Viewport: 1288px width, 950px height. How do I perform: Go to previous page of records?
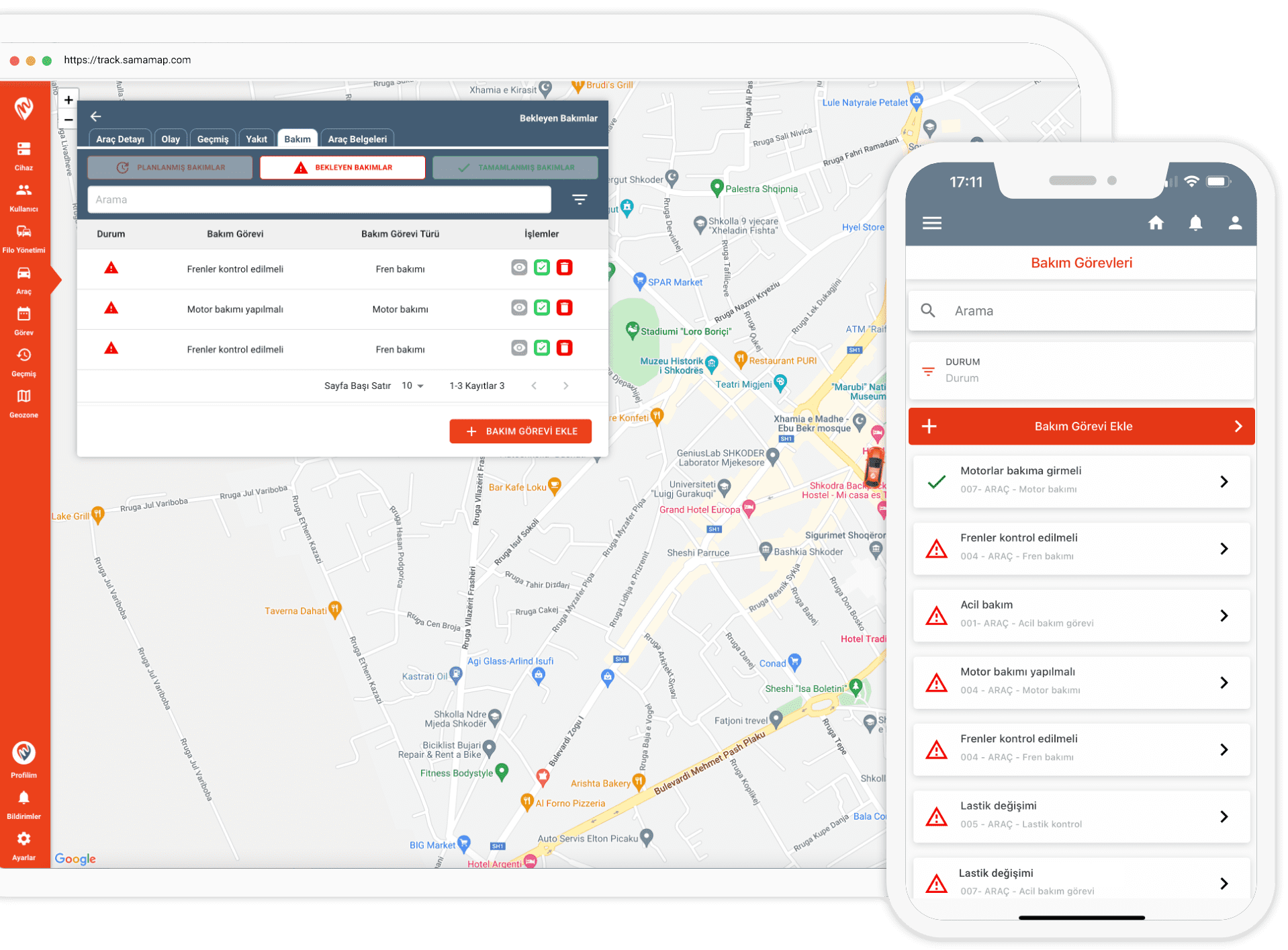(534, 386)
